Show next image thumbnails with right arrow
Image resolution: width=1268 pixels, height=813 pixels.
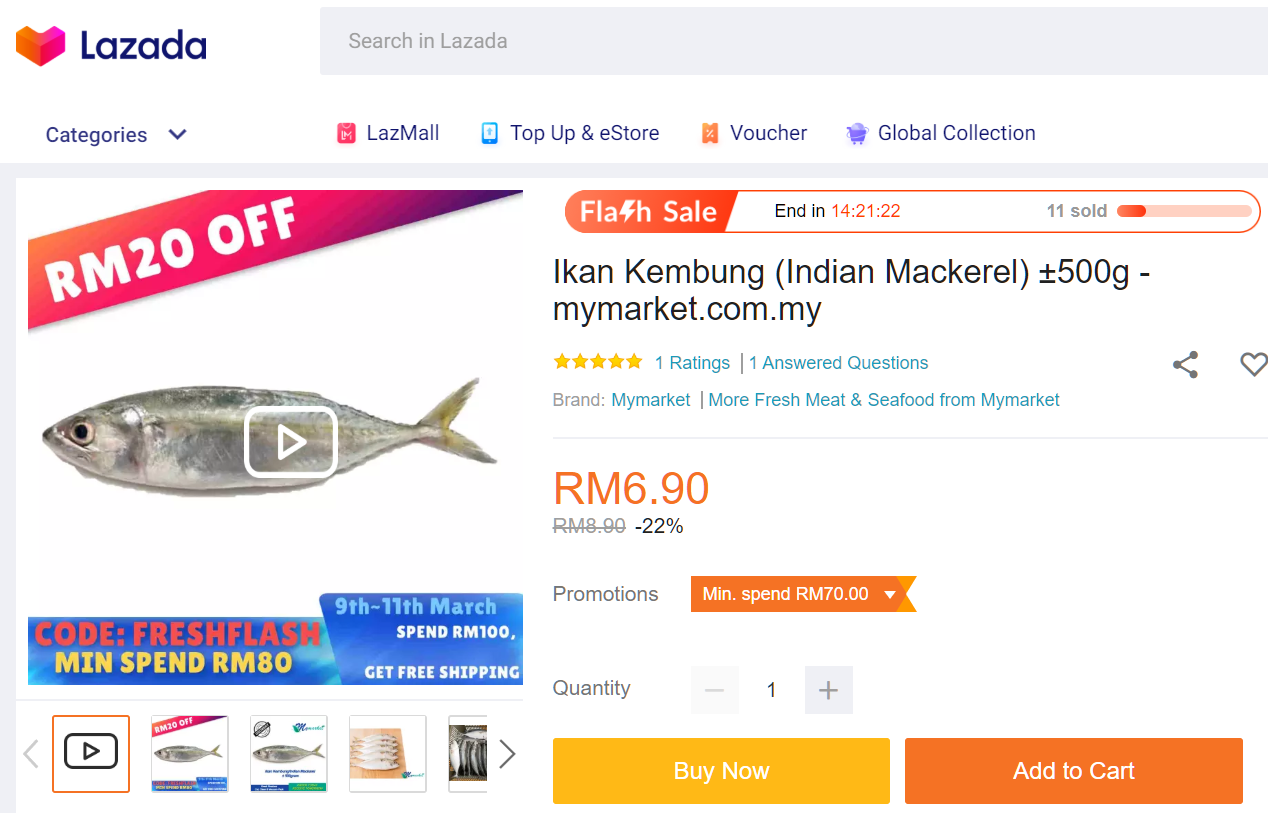(x=508, y=753)
